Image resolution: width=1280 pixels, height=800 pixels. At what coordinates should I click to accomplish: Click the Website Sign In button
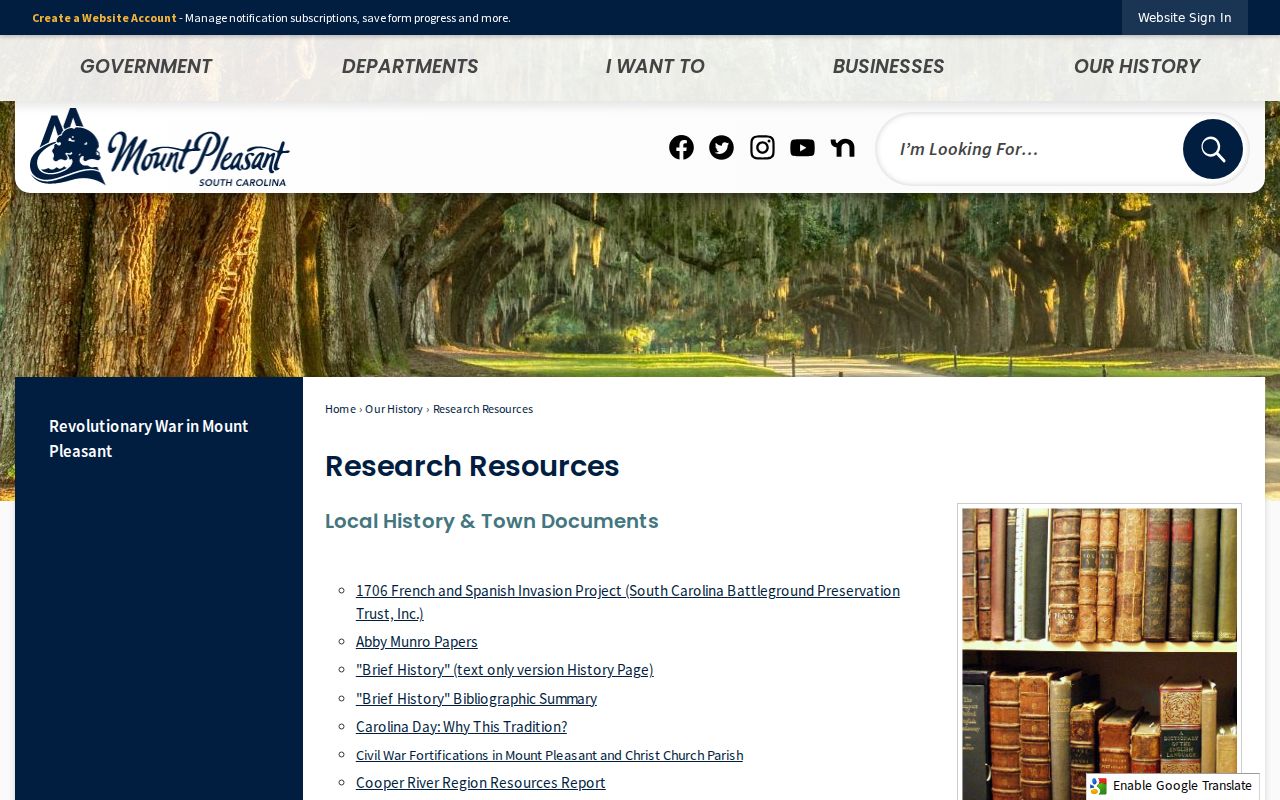(x=1184, y=17)
